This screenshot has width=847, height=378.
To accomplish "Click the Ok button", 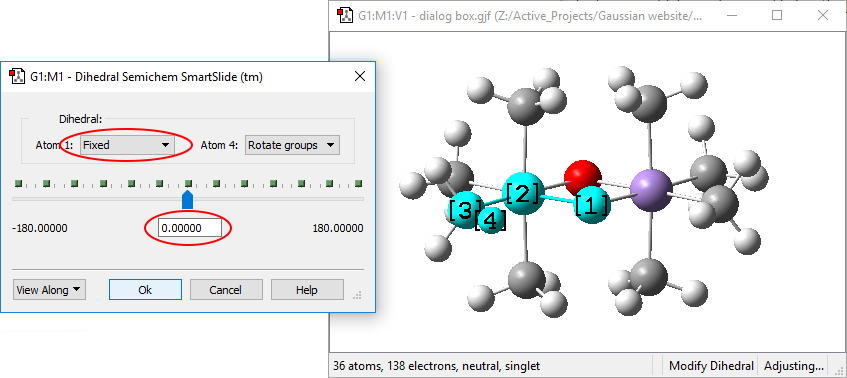I will click(145, 289).
